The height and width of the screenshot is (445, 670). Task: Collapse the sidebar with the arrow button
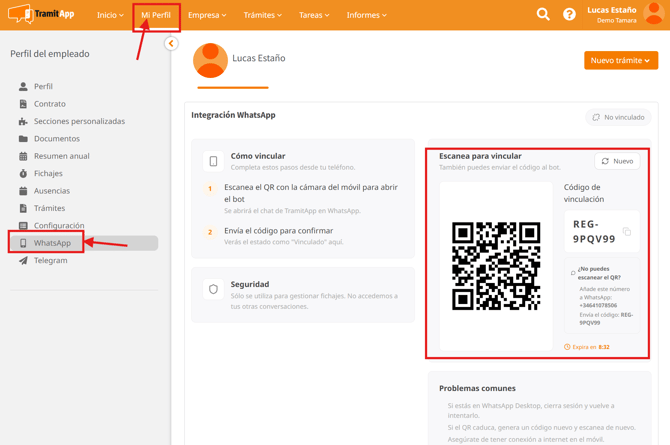(171, 44)
